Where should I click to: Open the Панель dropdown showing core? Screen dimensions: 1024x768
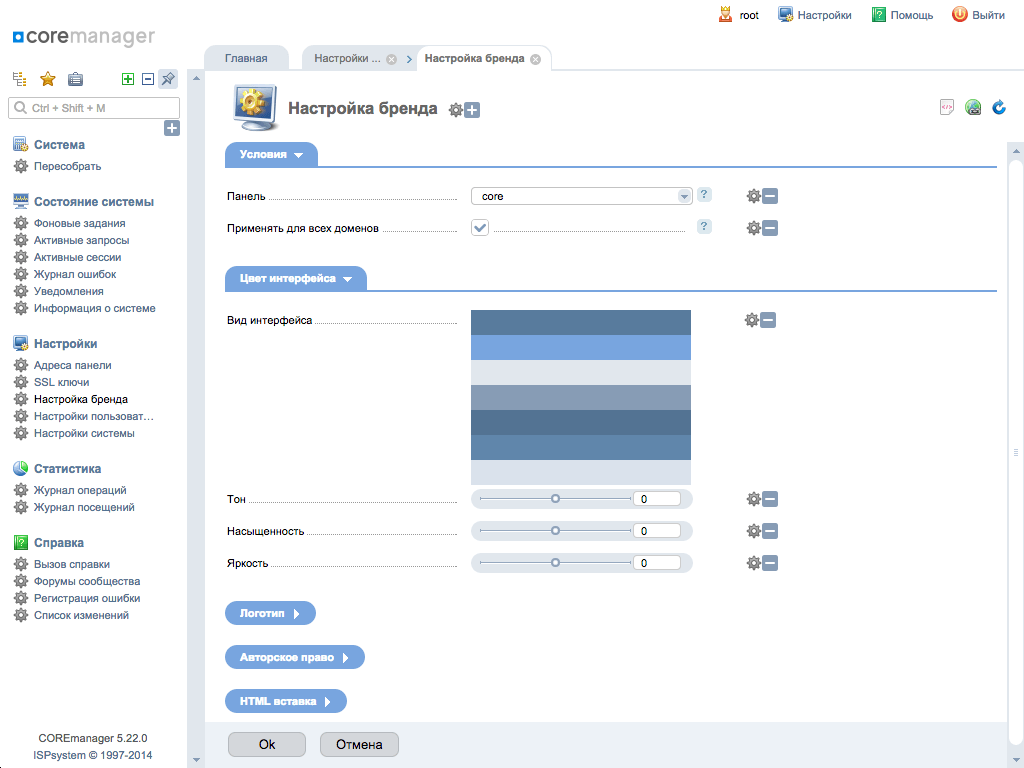581,196
